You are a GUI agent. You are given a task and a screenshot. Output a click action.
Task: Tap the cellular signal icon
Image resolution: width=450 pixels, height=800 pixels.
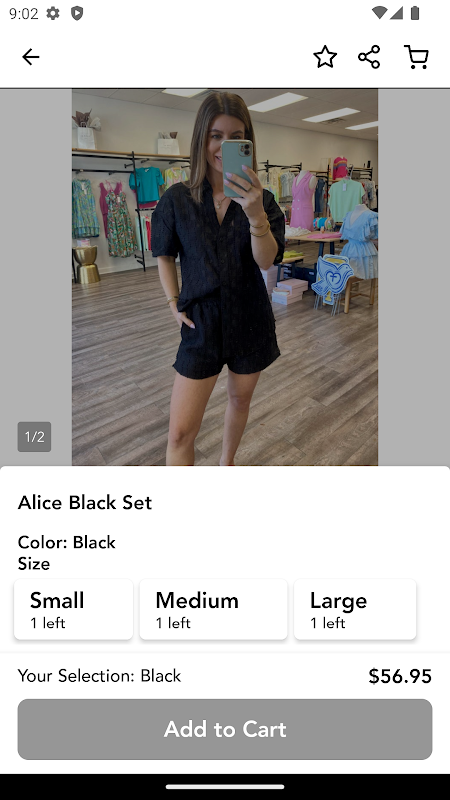coord(396,13)
